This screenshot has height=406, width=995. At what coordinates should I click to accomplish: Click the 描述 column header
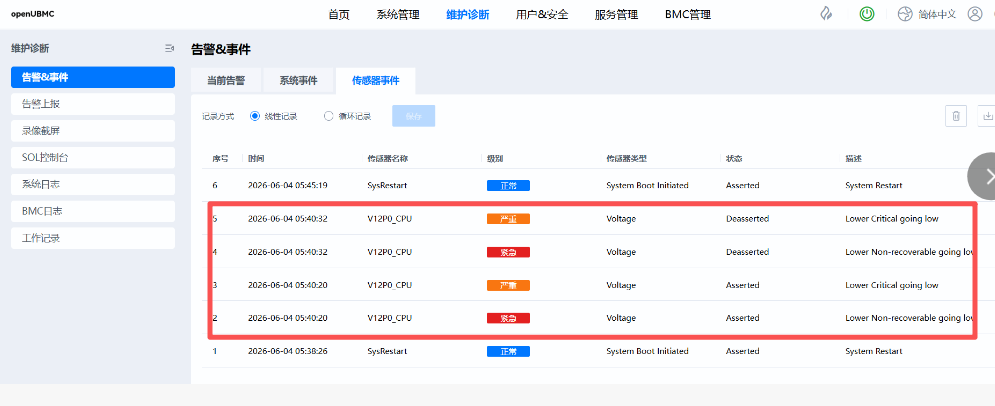[853, 159]
